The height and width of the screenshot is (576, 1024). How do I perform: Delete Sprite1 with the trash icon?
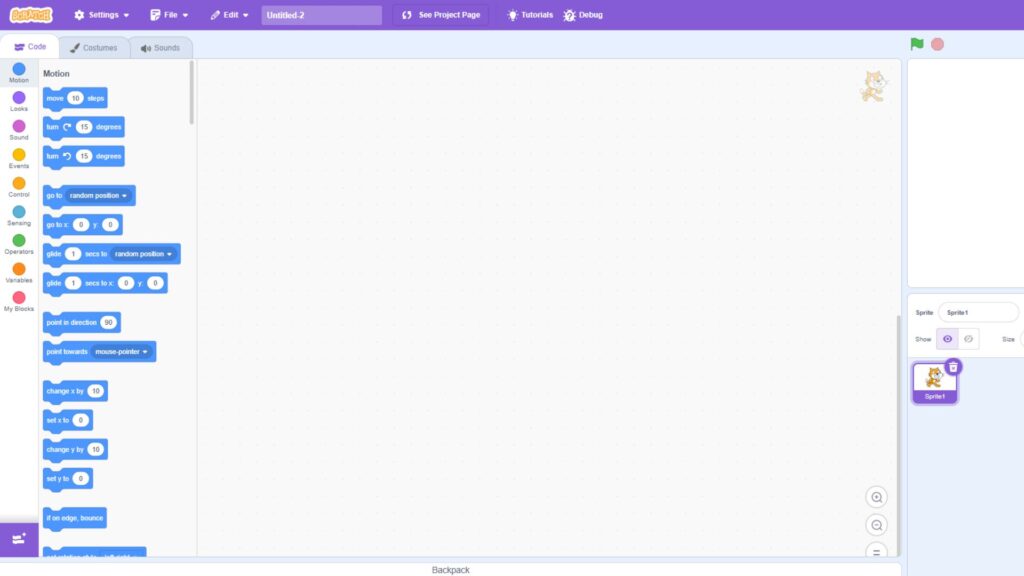pyautogui.click(x=953, y=367)
